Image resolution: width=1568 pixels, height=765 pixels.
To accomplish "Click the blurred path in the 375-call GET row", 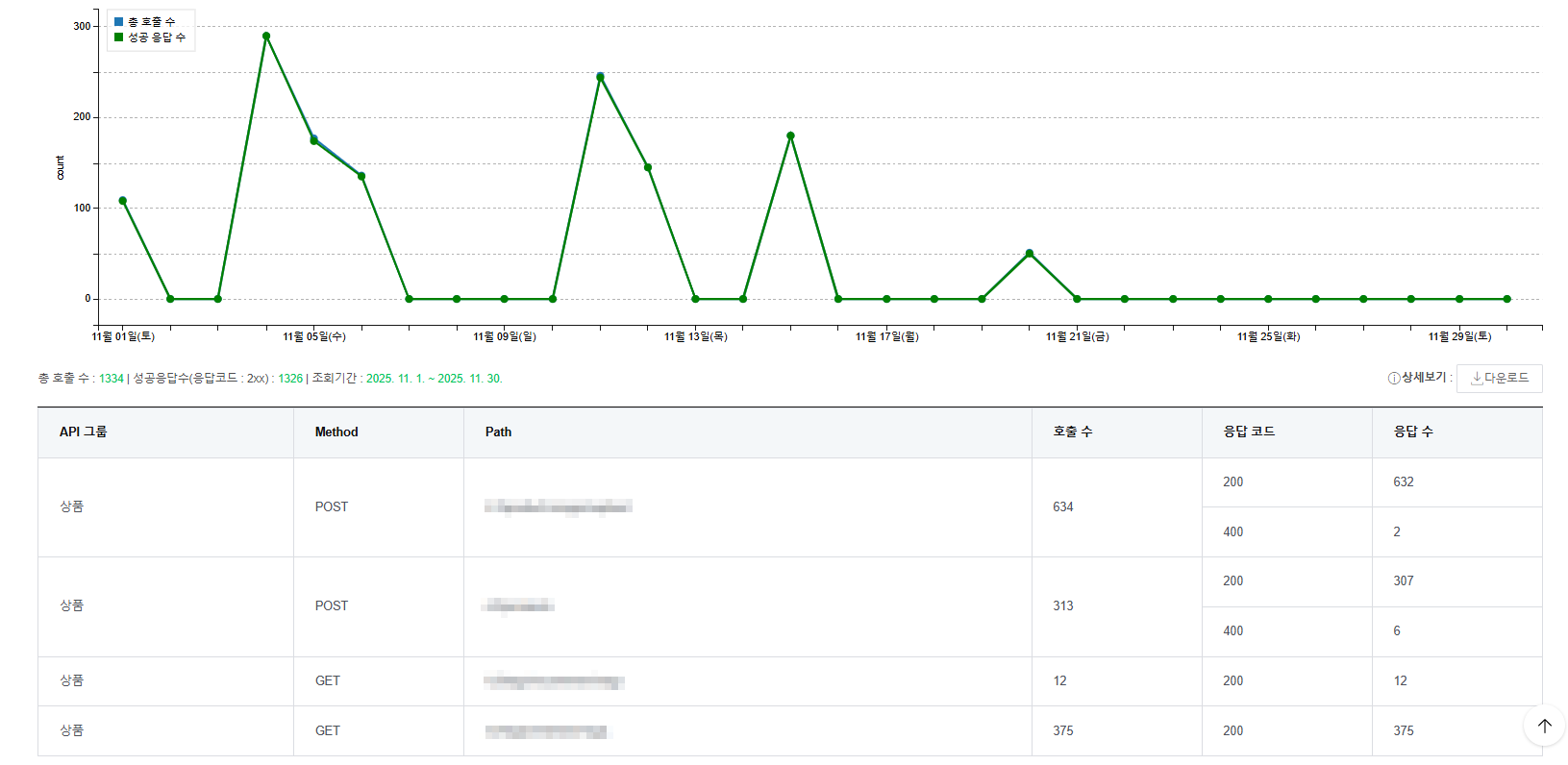I will (x=547, y=731).
